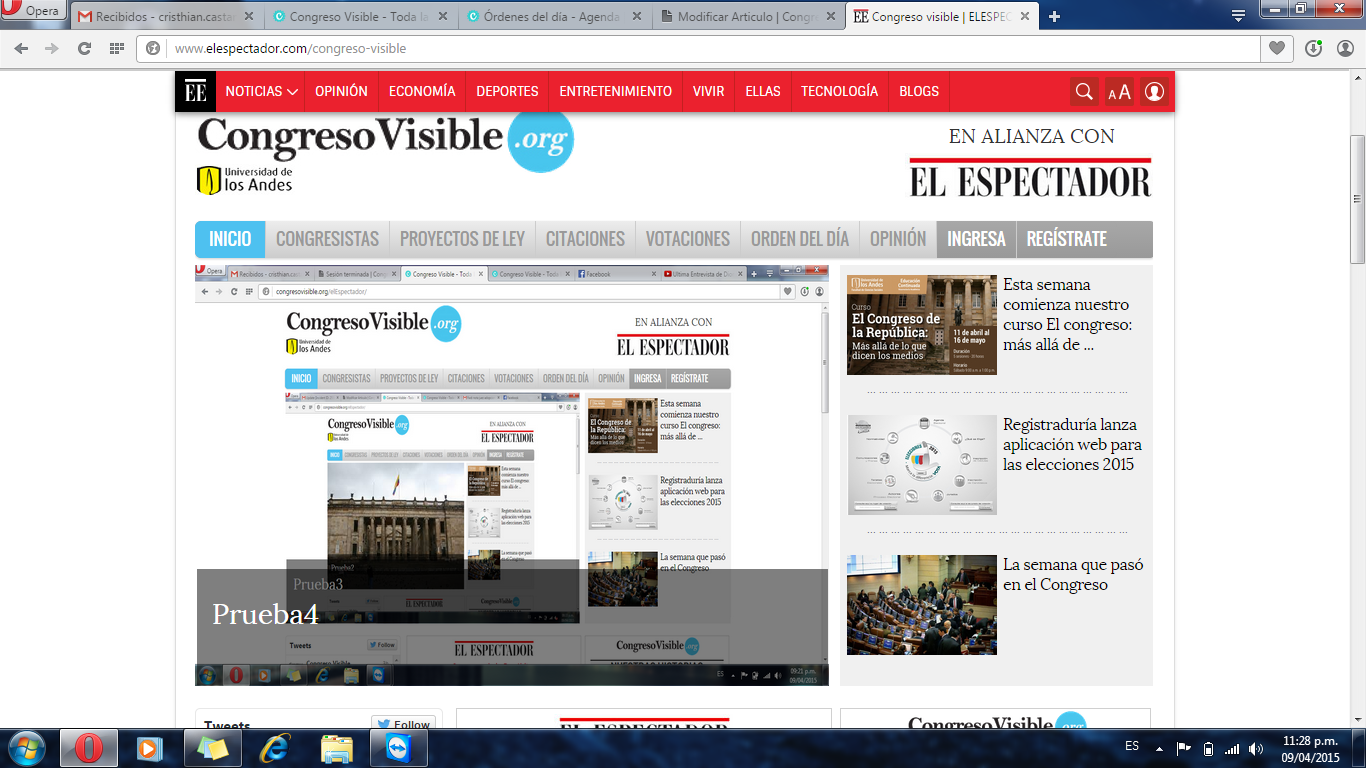Image resolution: width=1366 pixels, height=768 pixels.
Task: Go back to the previous page
Action: 22,48
